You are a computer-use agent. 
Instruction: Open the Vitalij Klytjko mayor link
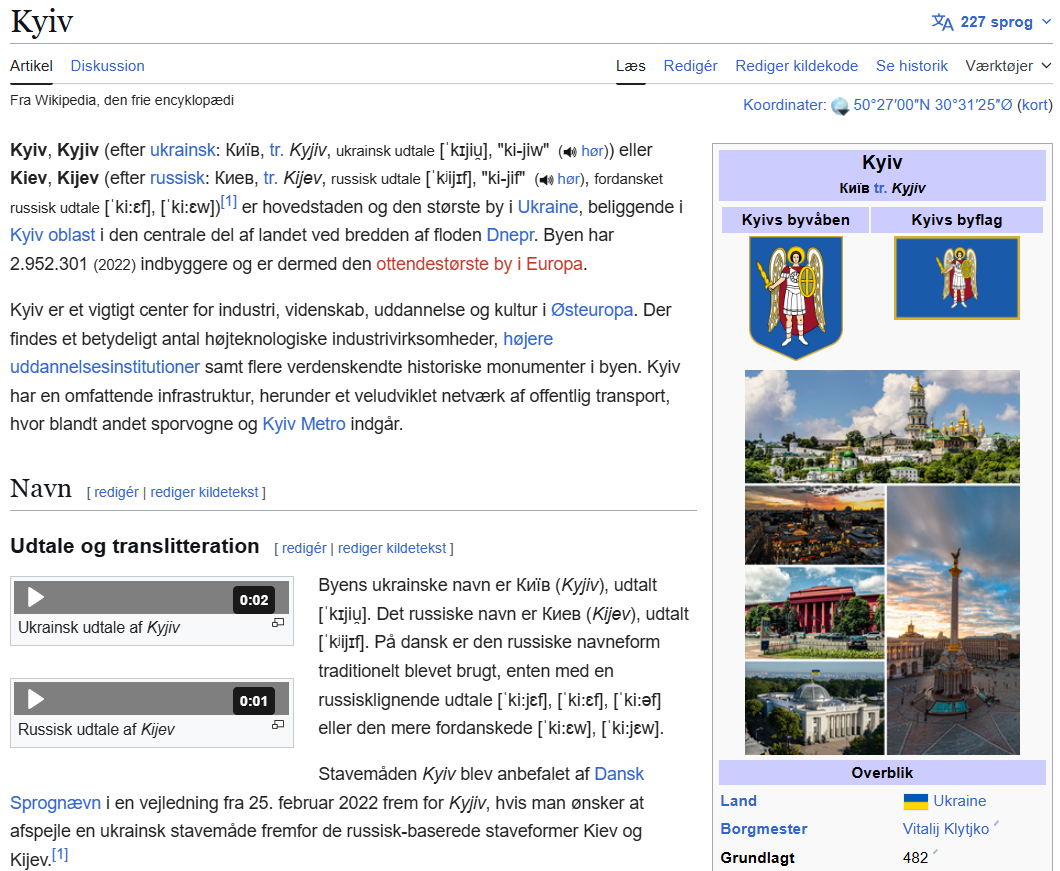click(x=946, y=829)
